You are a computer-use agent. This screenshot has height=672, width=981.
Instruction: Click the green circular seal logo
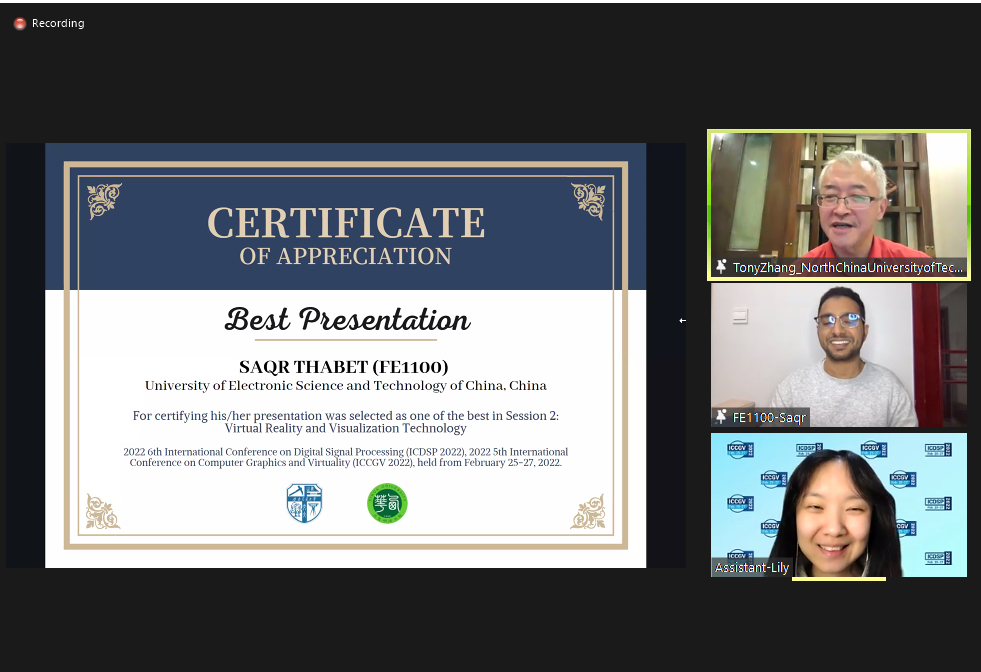pyautogui.click(x=387, y=503)
